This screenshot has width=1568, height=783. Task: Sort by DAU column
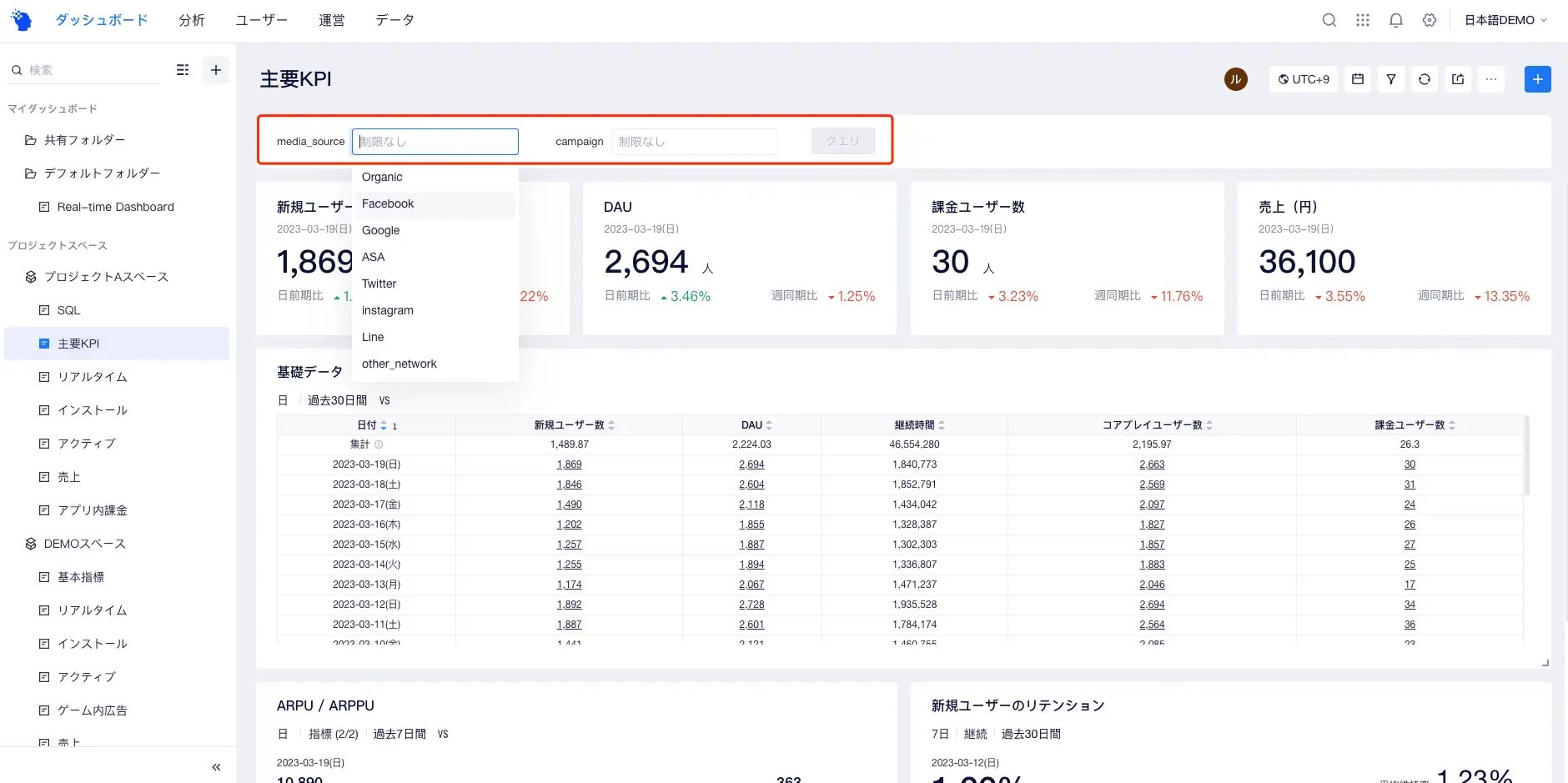769,425
